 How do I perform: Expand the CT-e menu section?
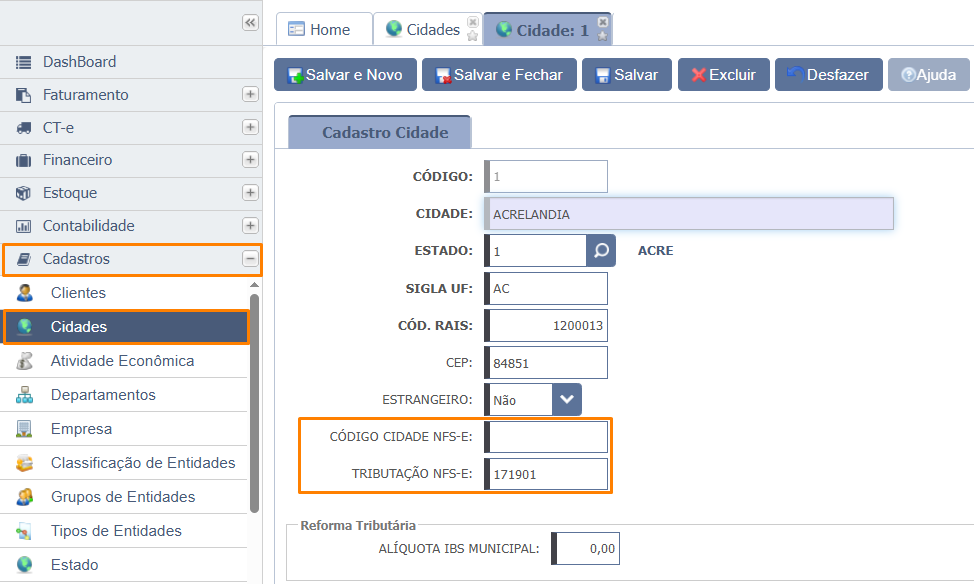coord(250,127)
